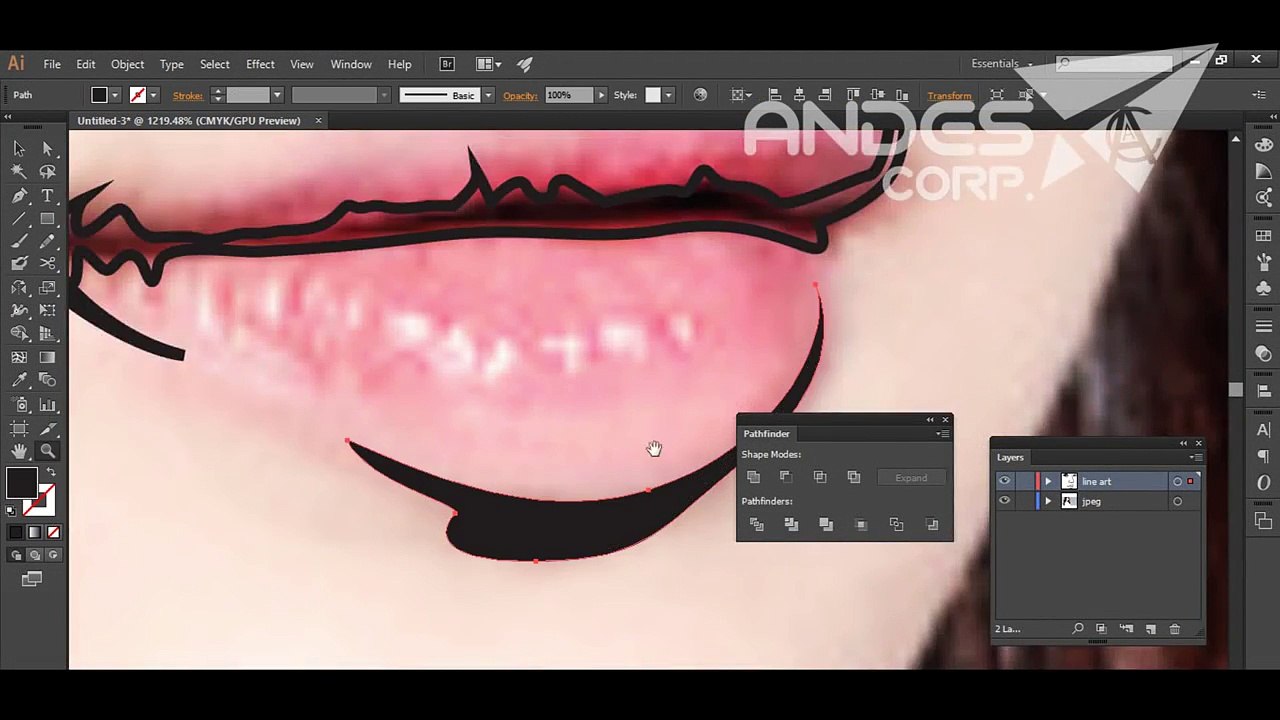The width and height of the screenshot is (1280, 720).
Task: Toggle lock on jpeg layer
Action: click(1022, 501)
